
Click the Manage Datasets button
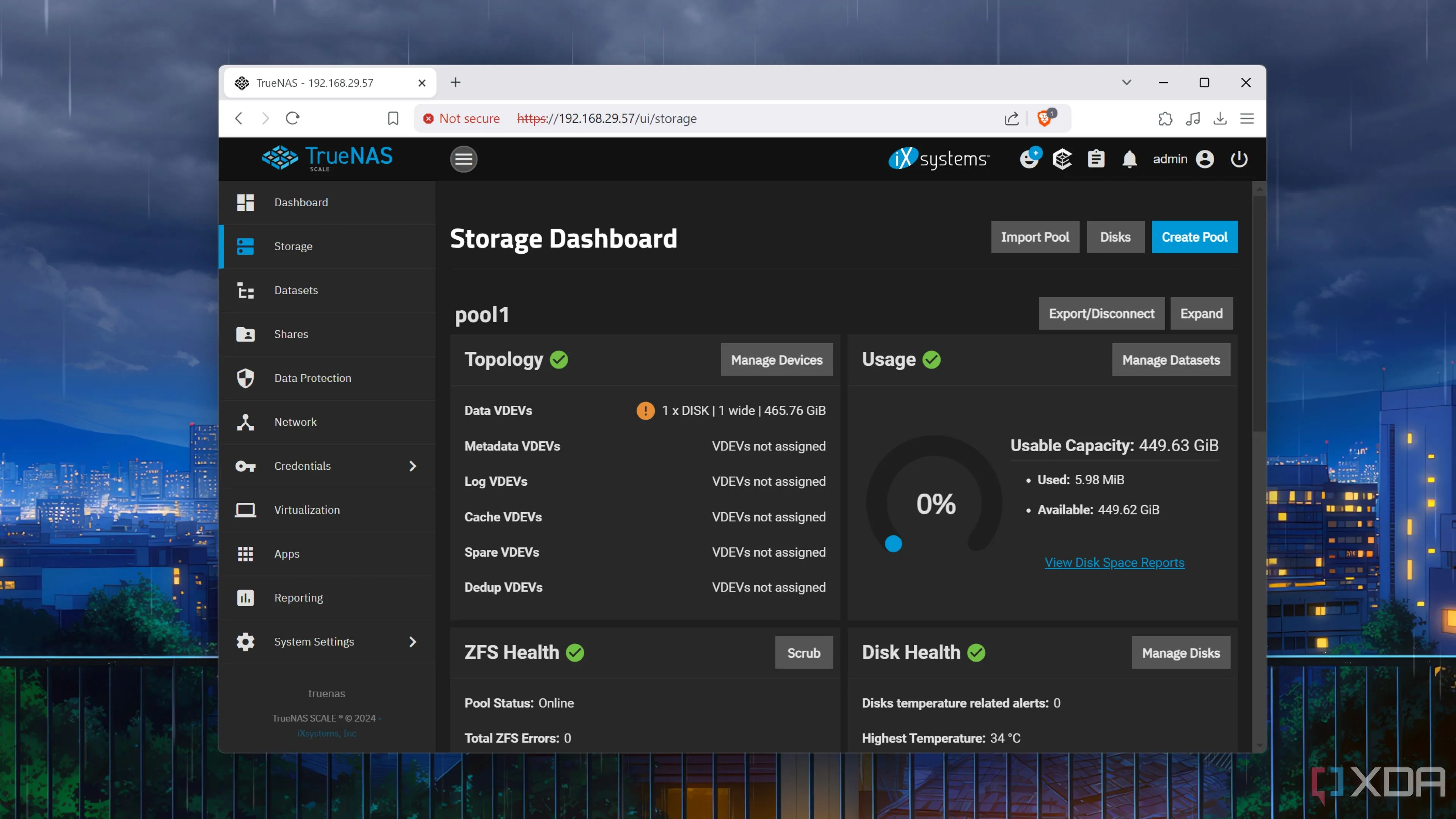1170,360
